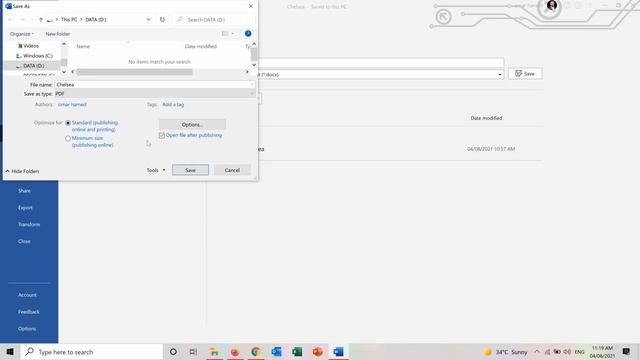The width and height of the screenshot is (640, 360).
Task: Open the Tools dropdown
Action: pos(156,170)
